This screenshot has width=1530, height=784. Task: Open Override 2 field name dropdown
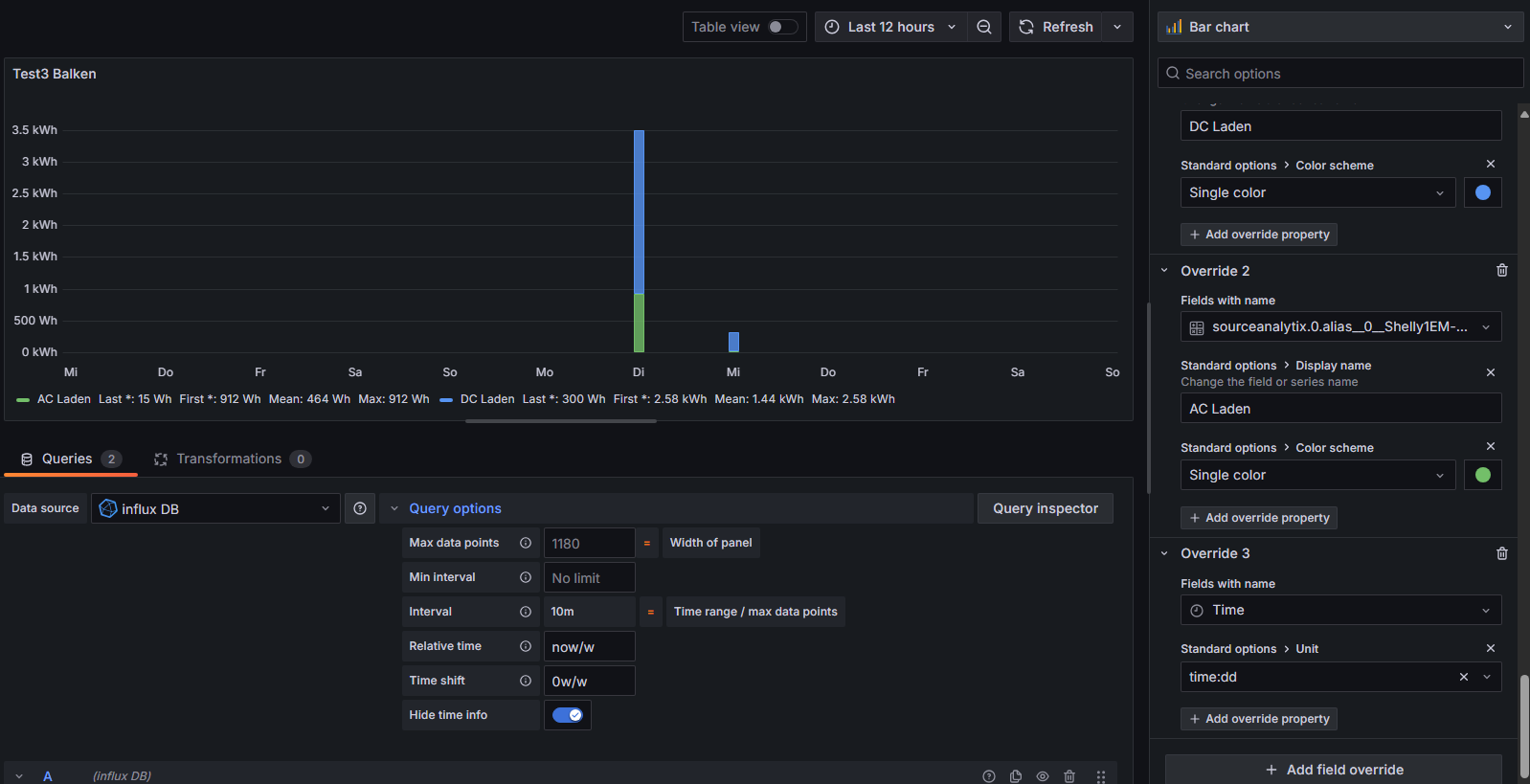(x=1340, y=326)
